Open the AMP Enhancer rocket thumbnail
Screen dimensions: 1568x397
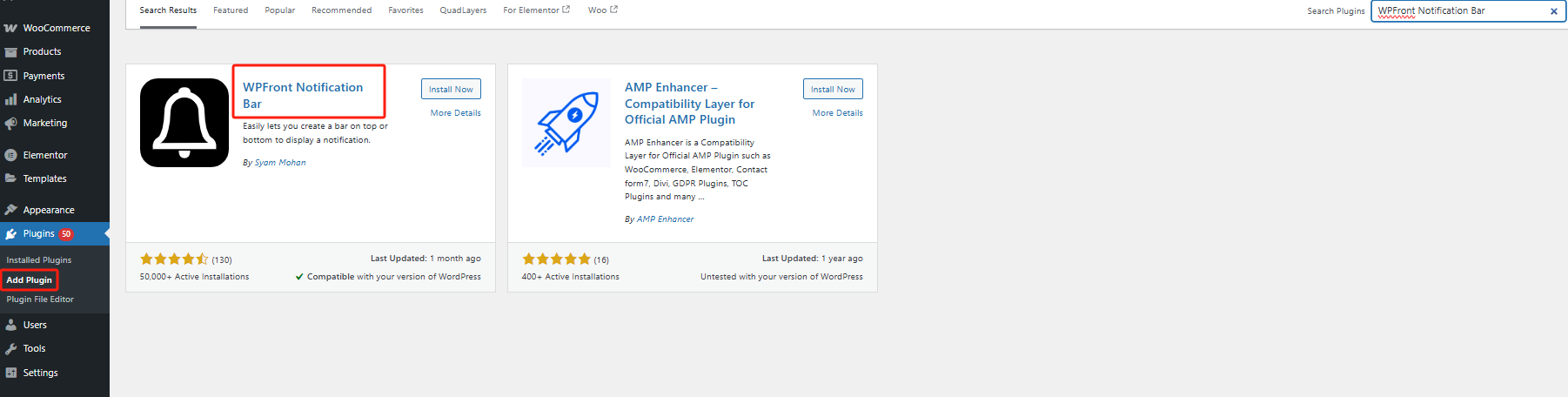(566, 123)
